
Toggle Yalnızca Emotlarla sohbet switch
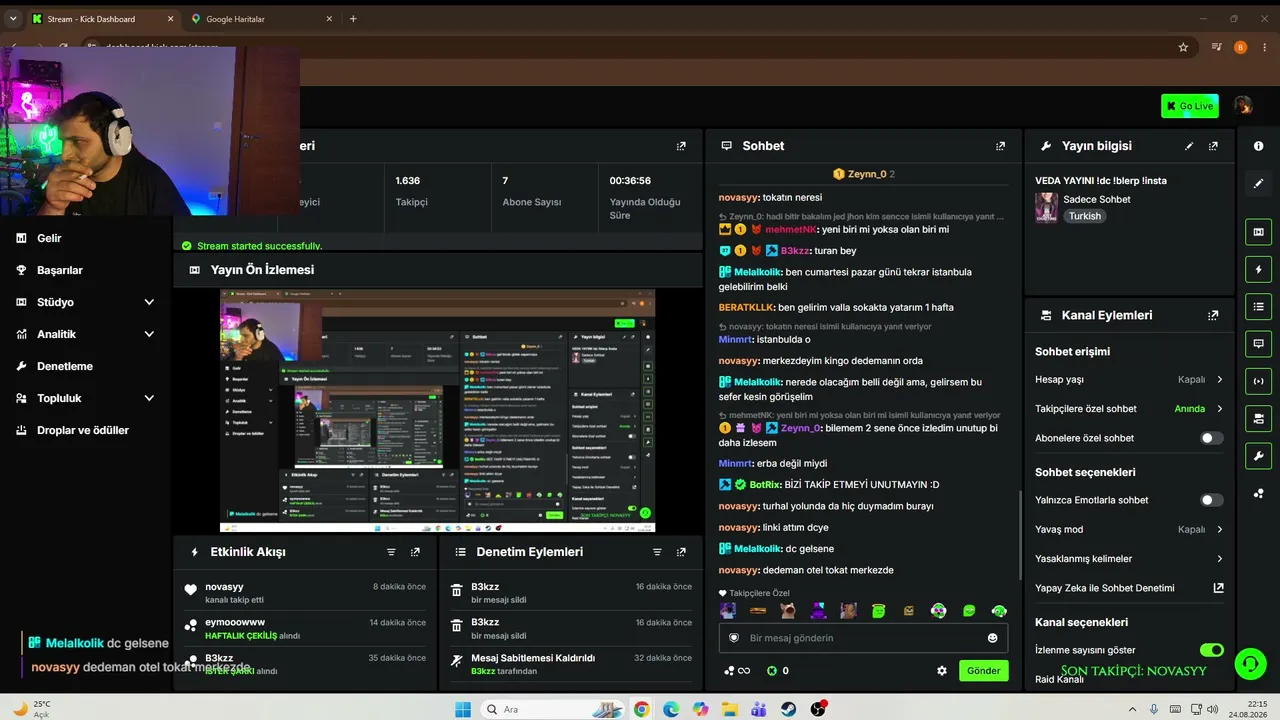click(1211, 500)
